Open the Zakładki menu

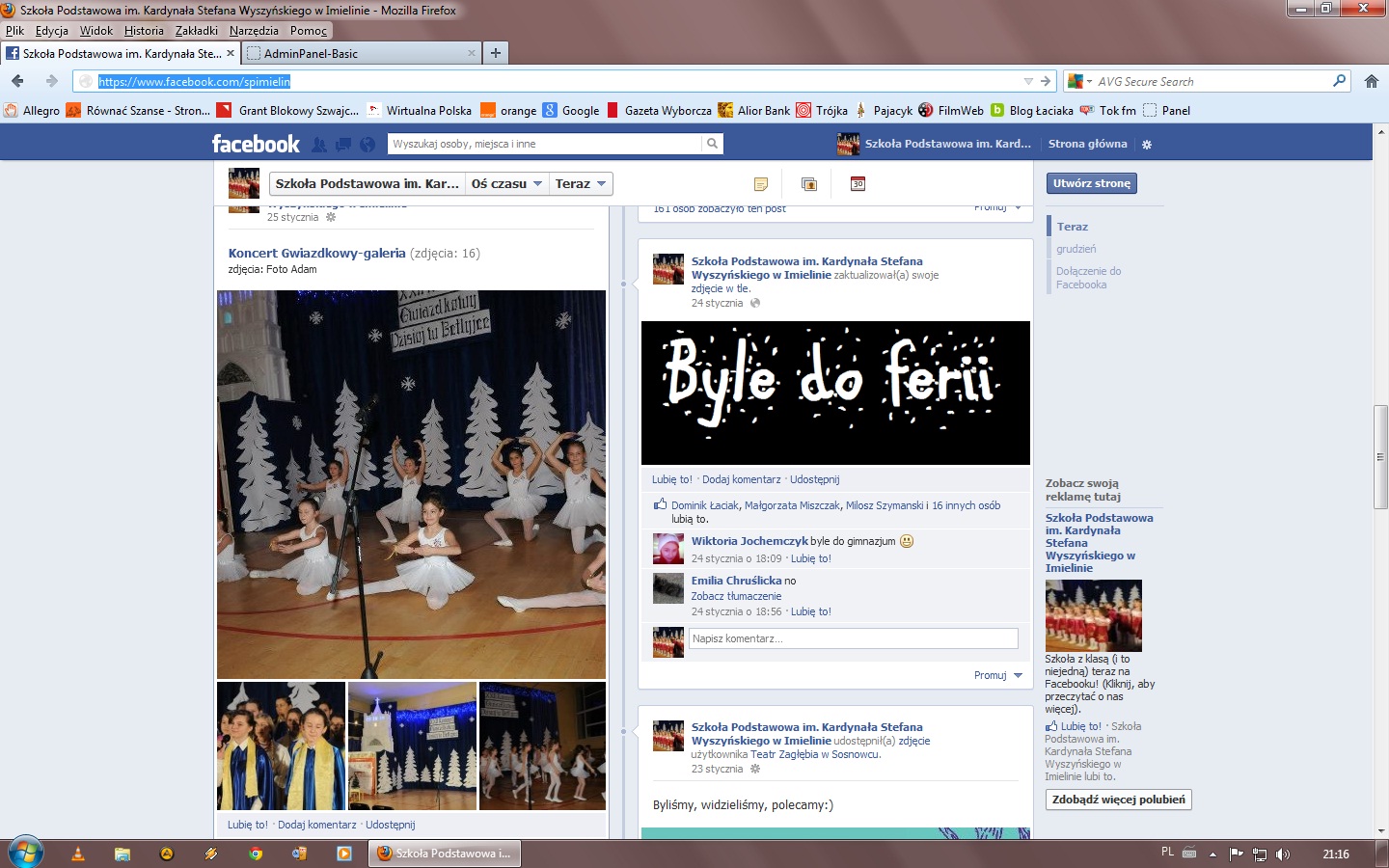196,31
